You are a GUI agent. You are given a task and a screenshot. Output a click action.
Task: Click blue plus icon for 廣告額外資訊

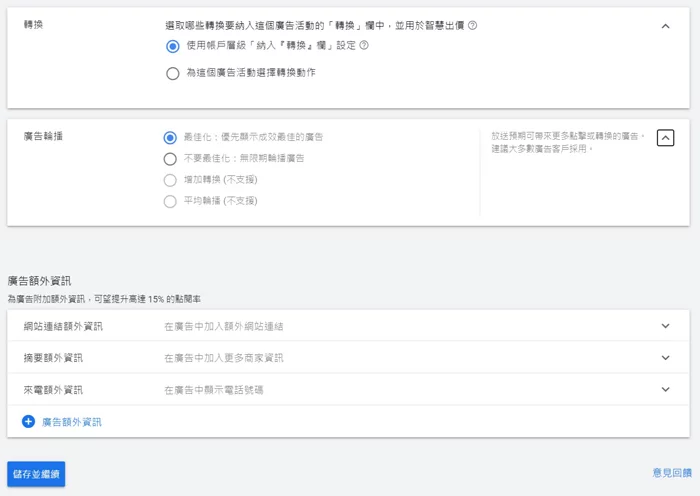click(29, 421)
